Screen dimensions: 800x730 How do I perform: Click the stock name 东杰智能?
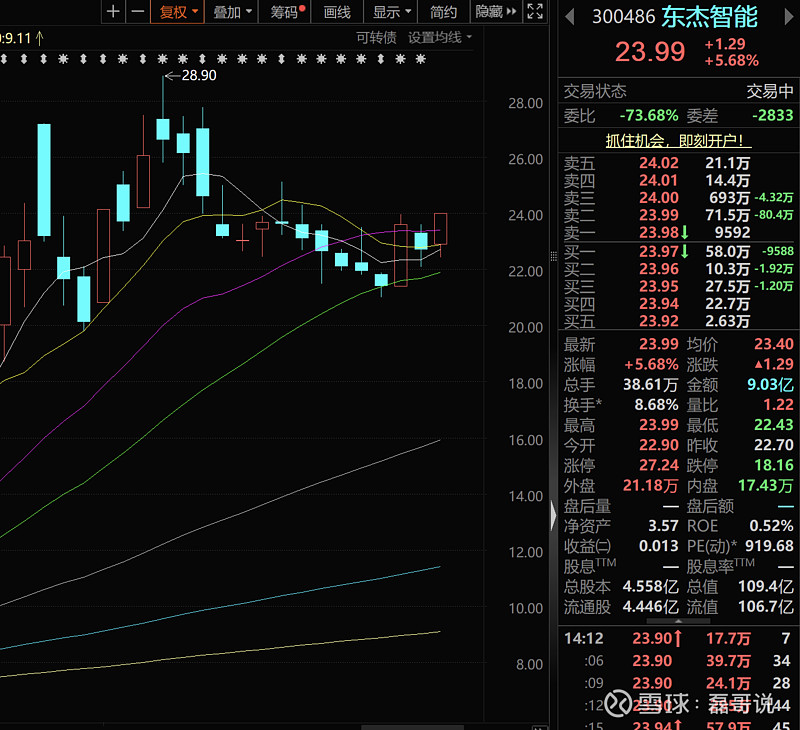click(709, 17)
